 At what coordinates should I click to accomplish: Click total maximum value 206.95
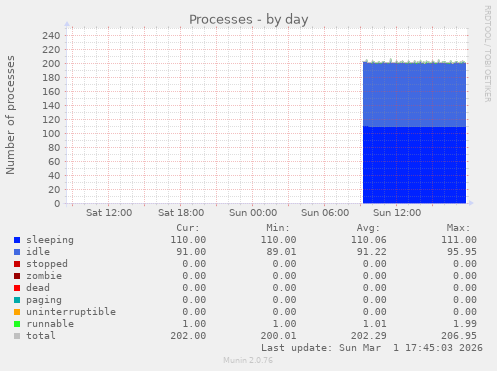pos(459,336)
